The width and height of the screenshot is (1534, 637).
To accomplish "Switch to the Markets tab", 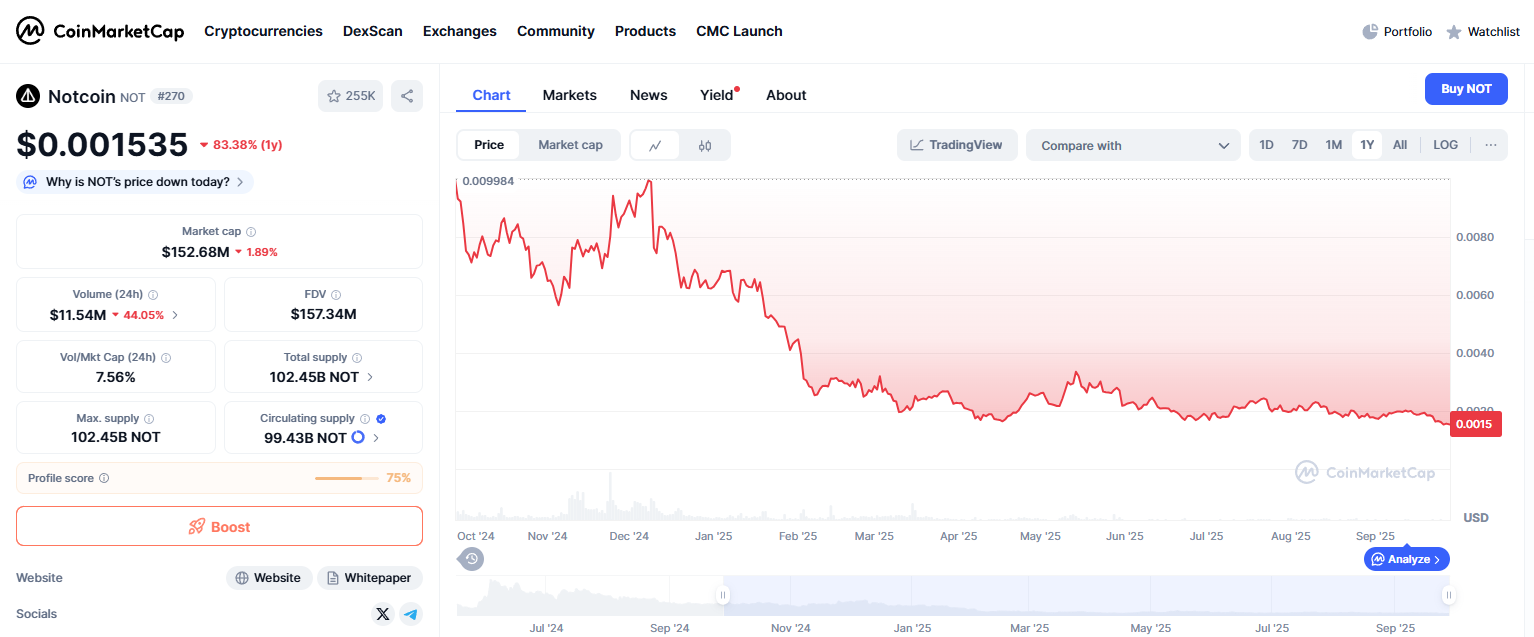I will pyautogui.click(x=569, y=95).
